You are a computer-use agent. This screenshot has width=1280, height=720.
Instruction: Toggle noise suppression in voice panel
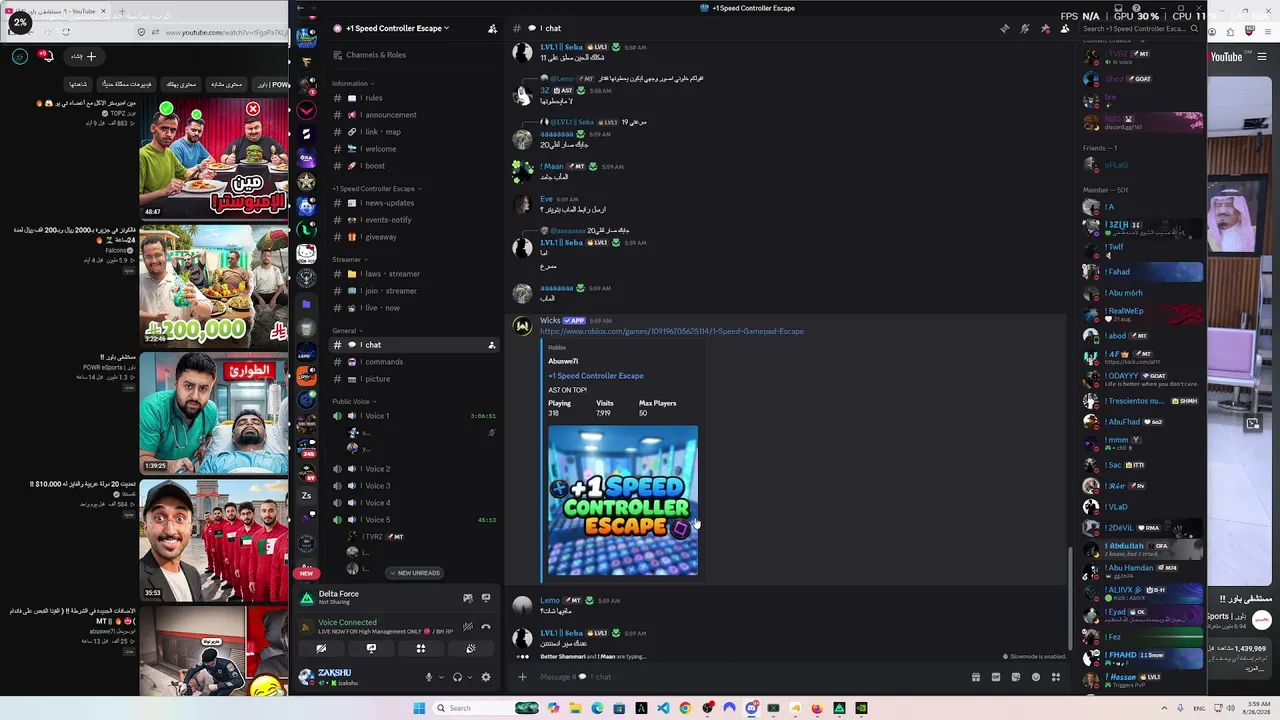coord(468,627)
